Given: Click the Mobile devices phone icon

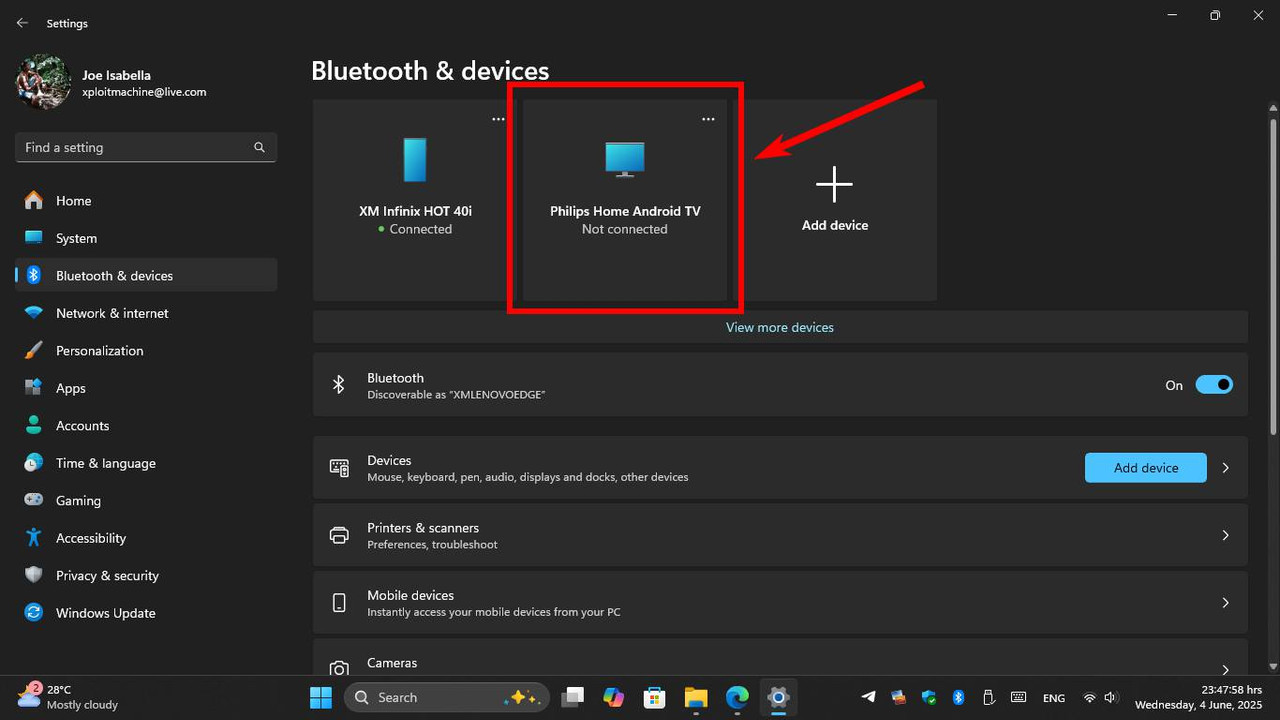Looking at the screenshot, I should pyautogui.click(x=339, y=602).
